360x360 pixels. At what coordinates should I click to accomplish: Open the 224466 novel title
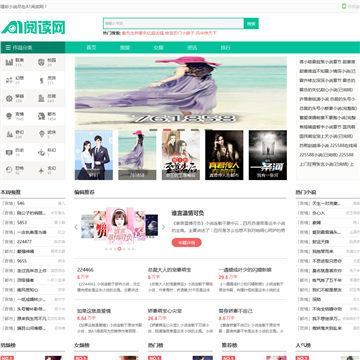(85, 270)
